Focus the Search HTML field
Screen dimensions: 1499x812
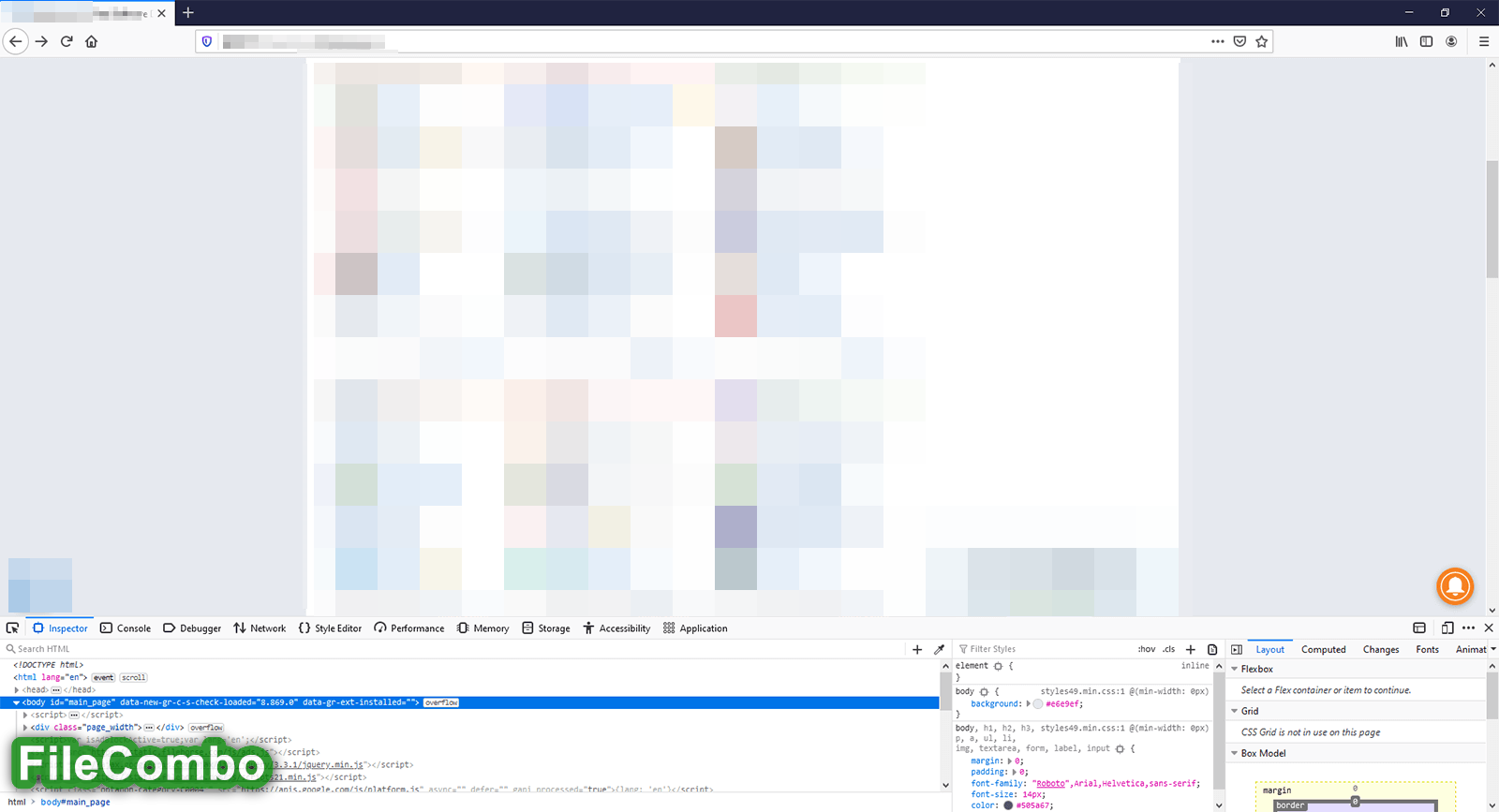tap(454, 649)
